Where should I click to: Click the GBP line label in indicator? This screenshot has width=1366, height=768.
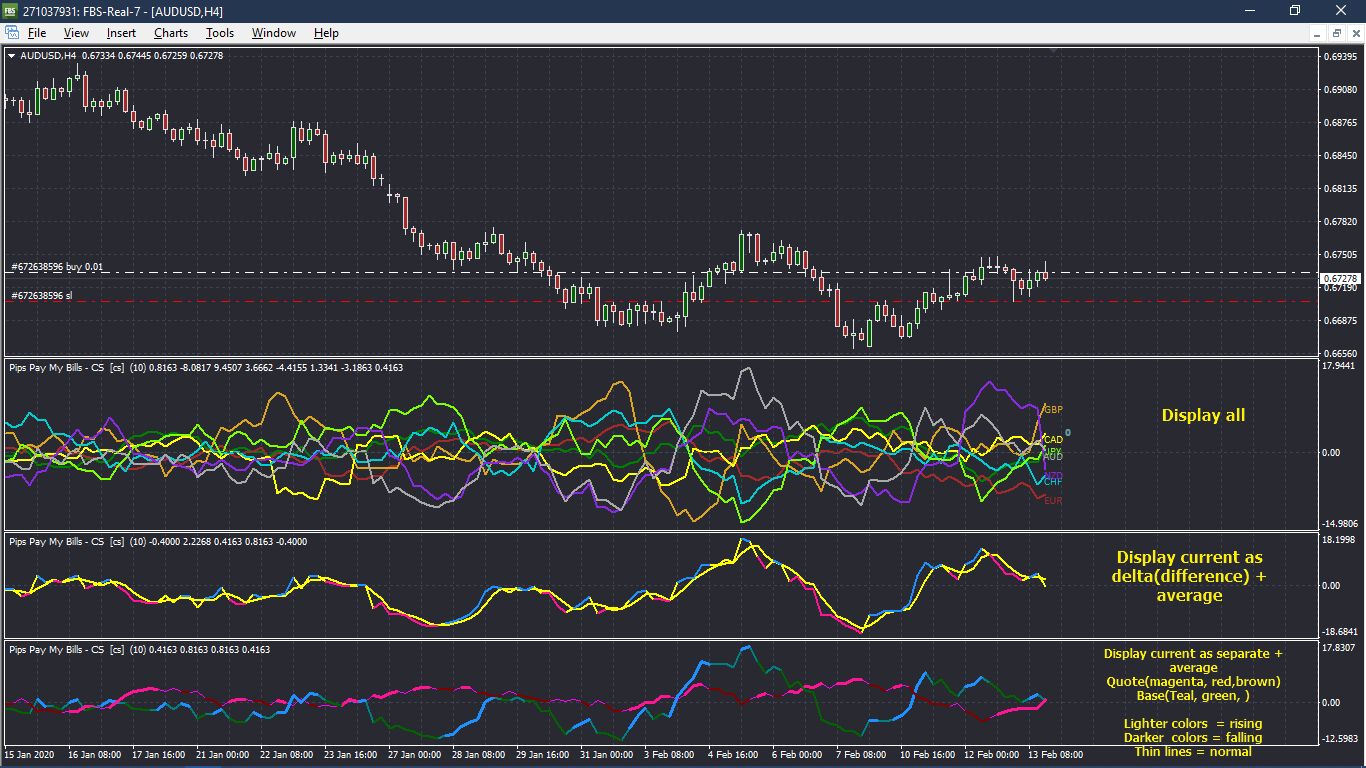(x=1053, y=410)
